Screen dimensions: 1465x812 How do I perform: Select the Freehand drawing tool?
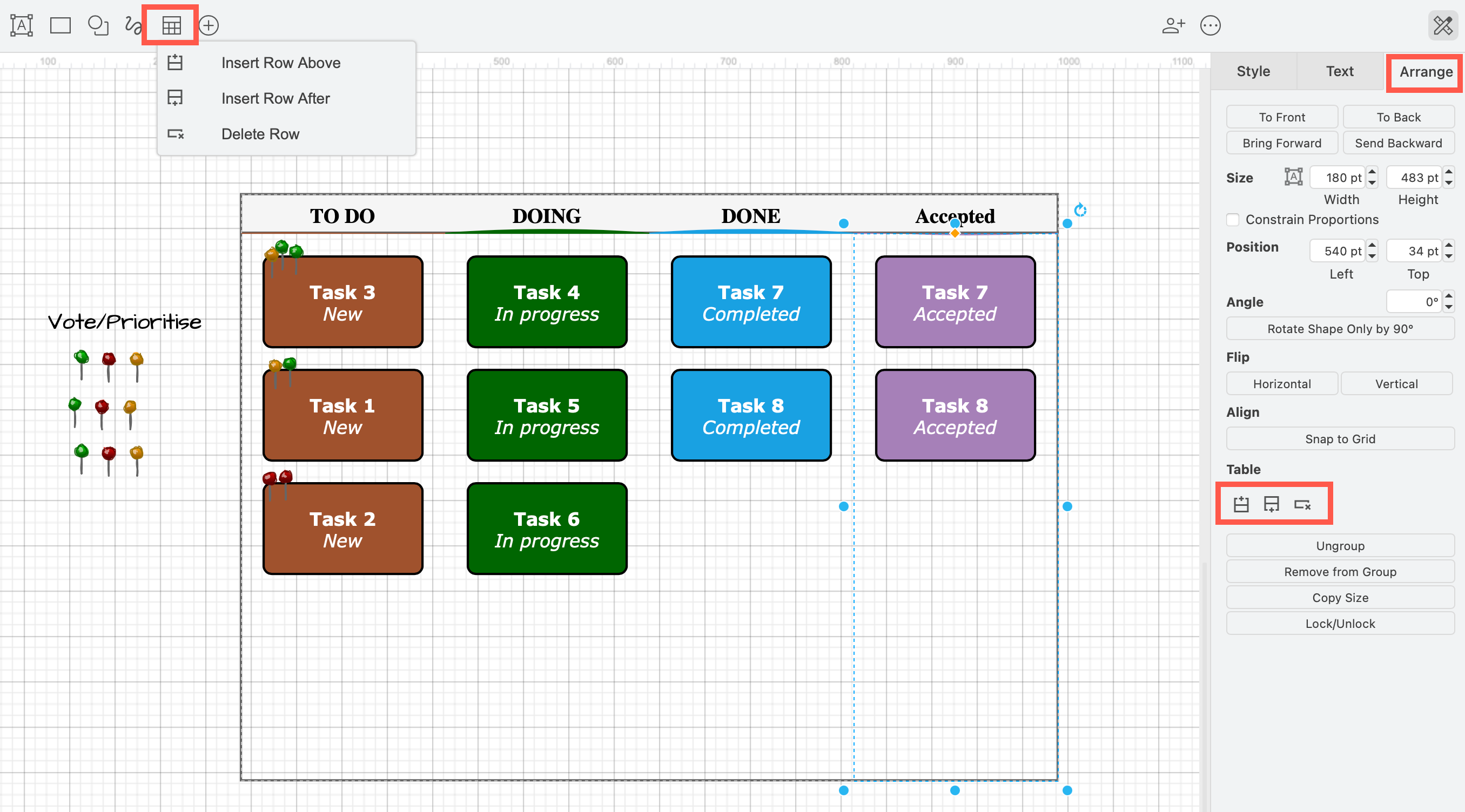(132, 25)
